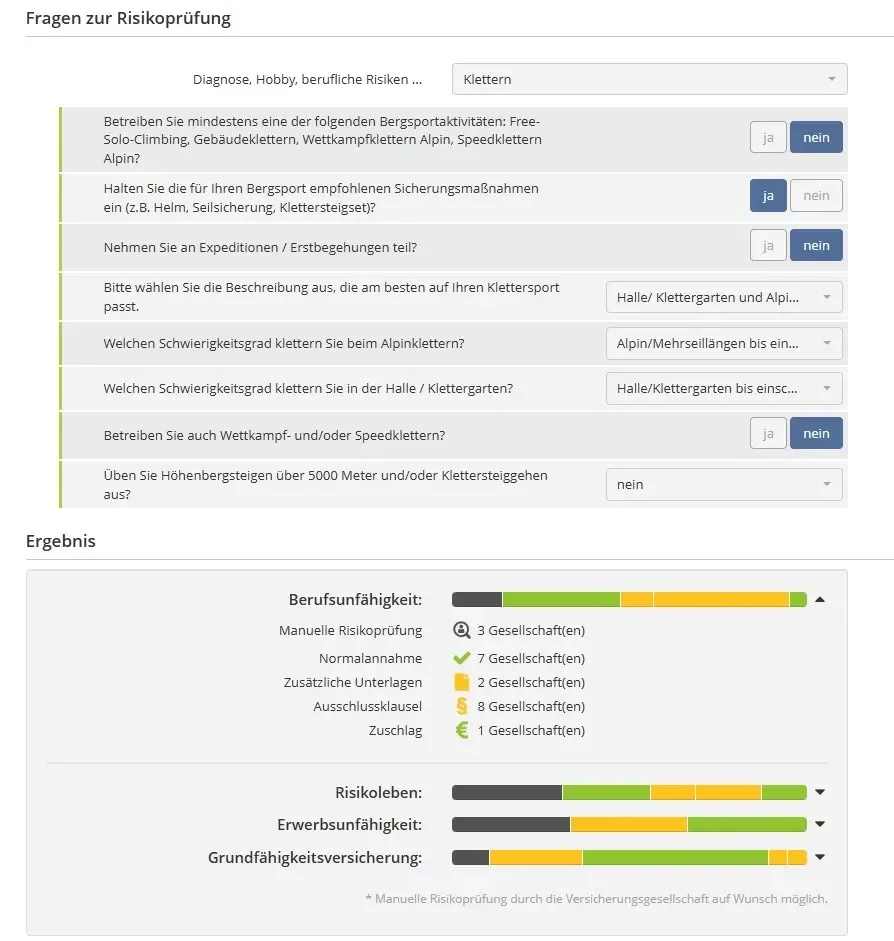Select 'ja' for Expeditionen / Erstbegehungen question
Image resolution: width=894 pixels, height=941 pixels.
(x=768, y=246)
